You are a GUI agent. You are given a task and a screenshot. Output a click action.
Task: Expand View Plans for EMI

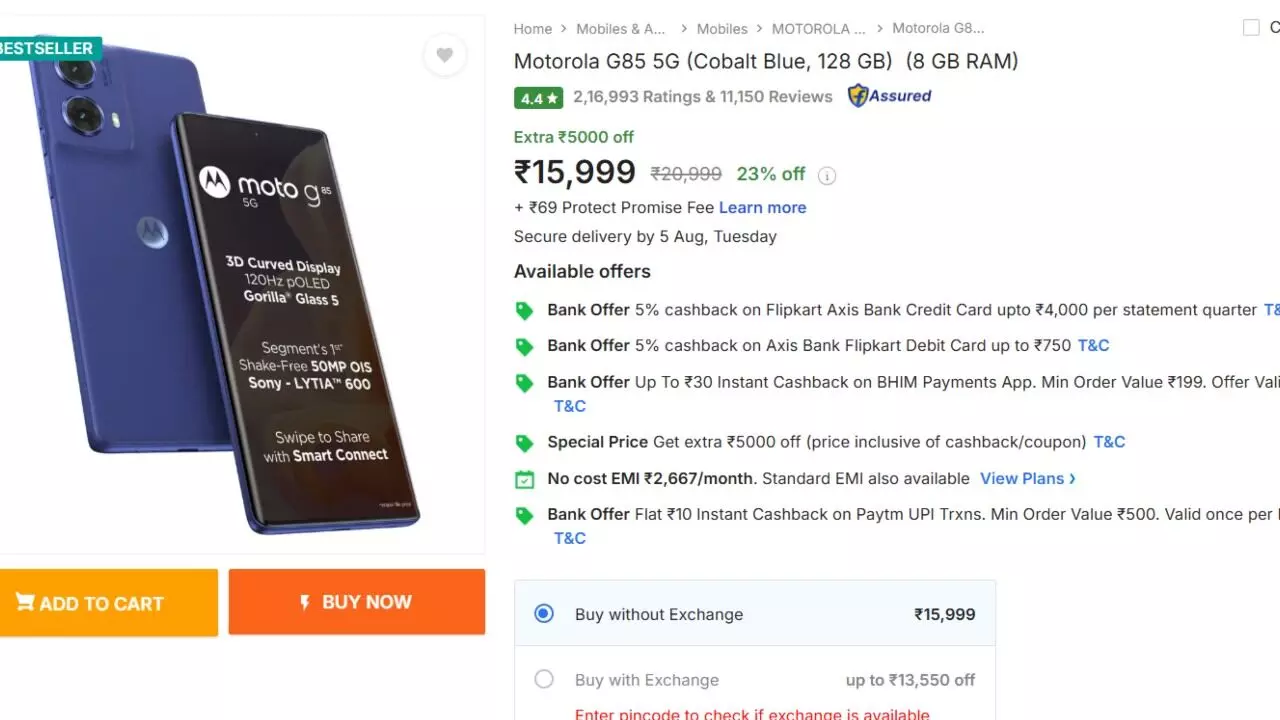click(x=1027, y=479)
